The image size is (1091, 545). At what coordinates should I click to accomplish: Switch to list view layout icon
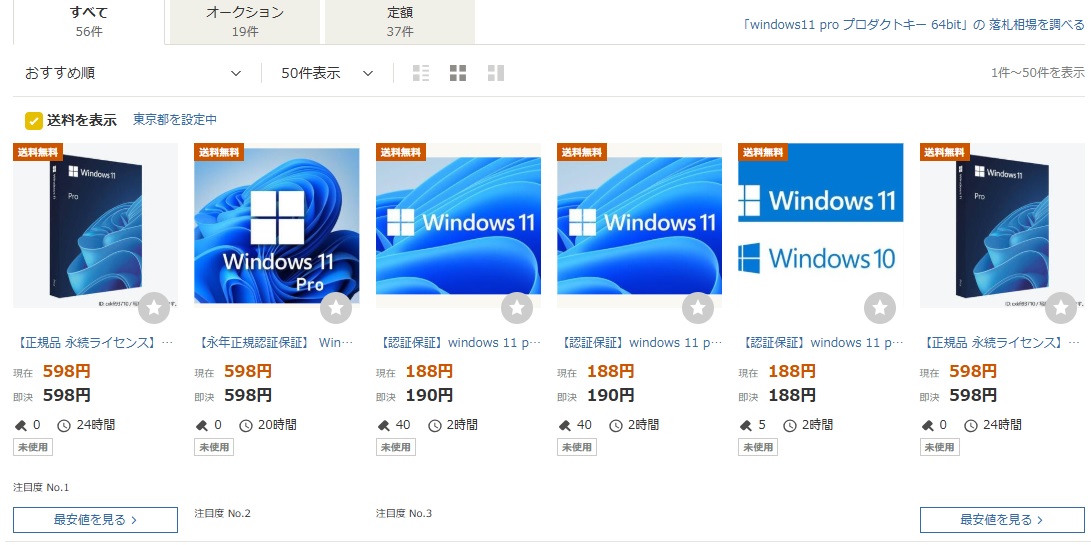421,73
